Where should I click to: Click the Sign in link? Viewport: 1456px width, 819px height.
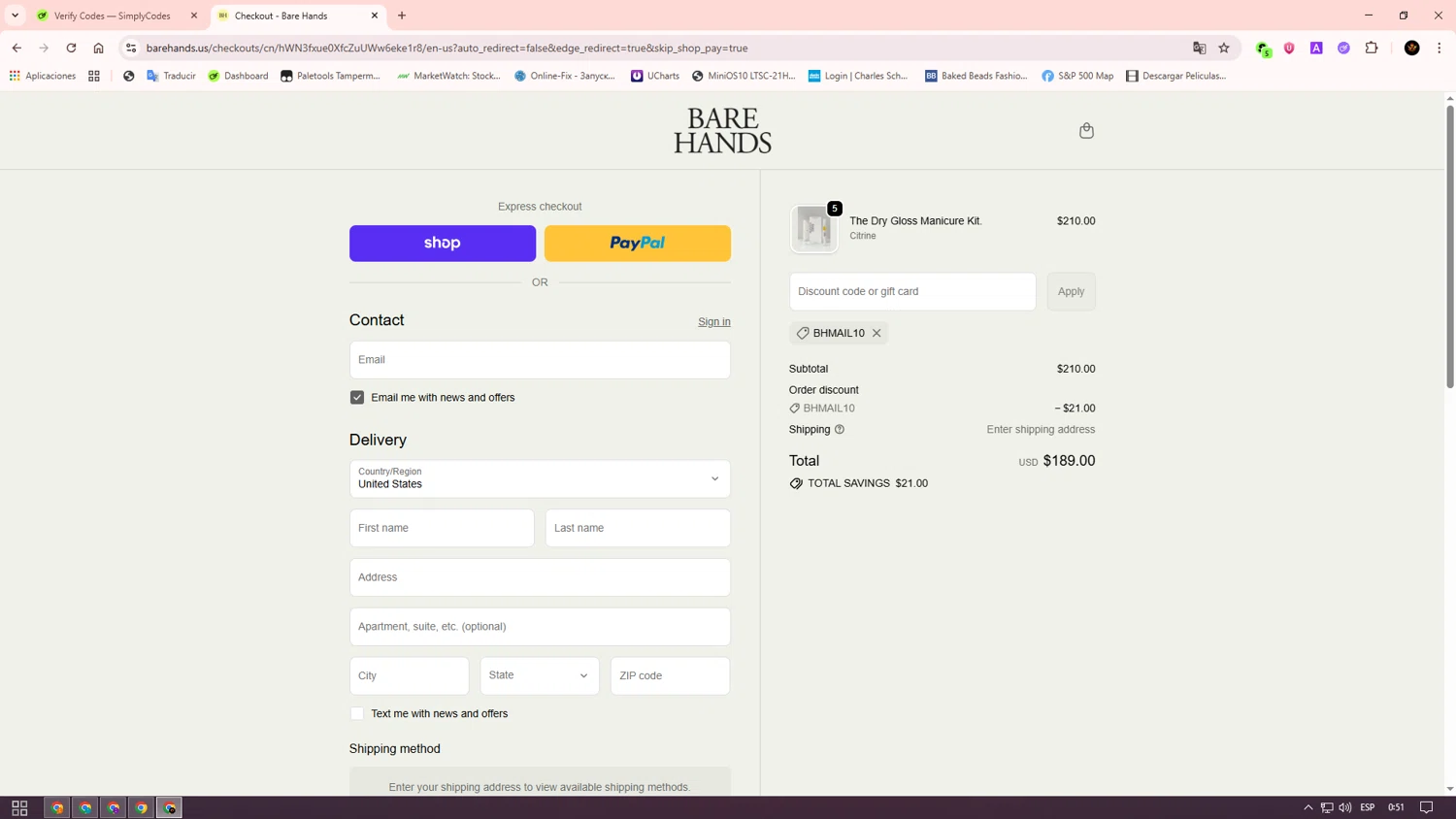714,322
